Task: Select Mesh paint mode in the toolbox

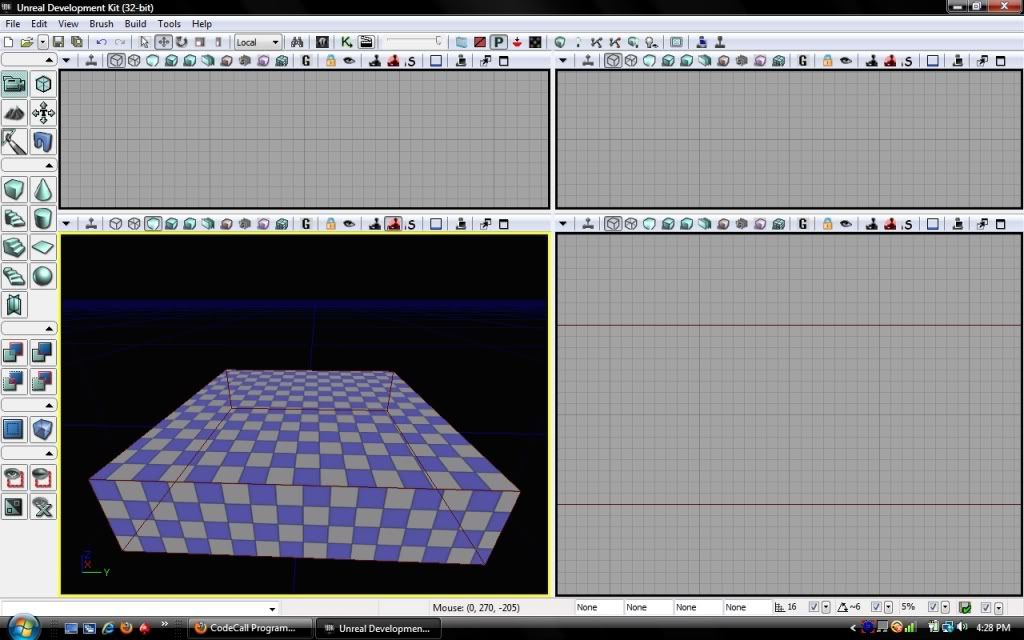Action: pyautogui.click(x=14, y=142)
